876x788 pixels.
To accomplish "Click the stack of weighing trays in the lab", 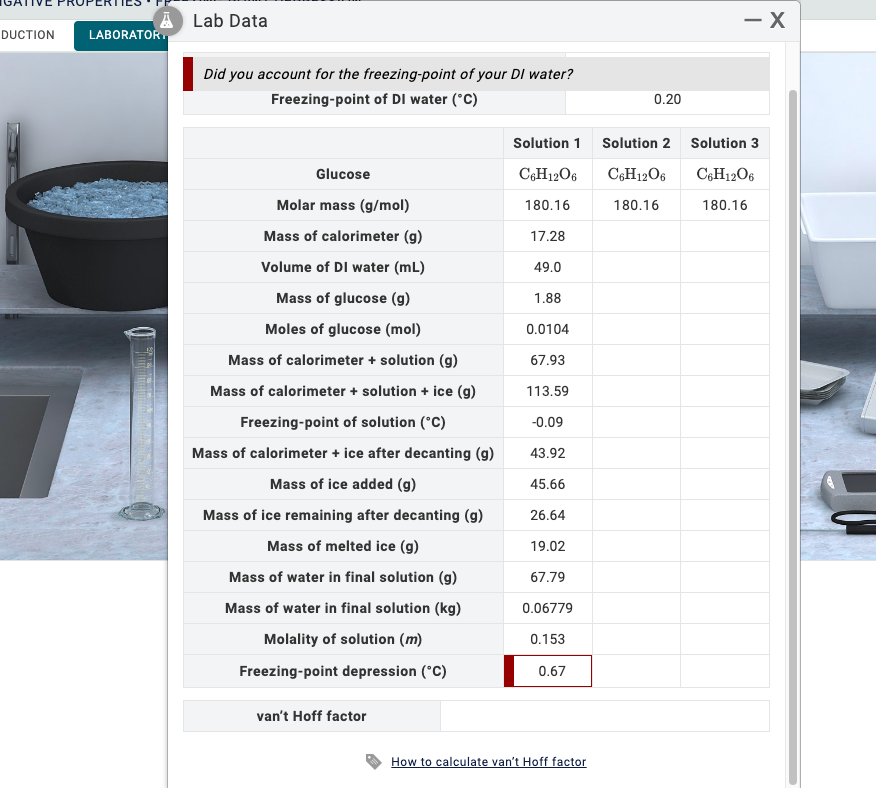I will coord(824,380).
